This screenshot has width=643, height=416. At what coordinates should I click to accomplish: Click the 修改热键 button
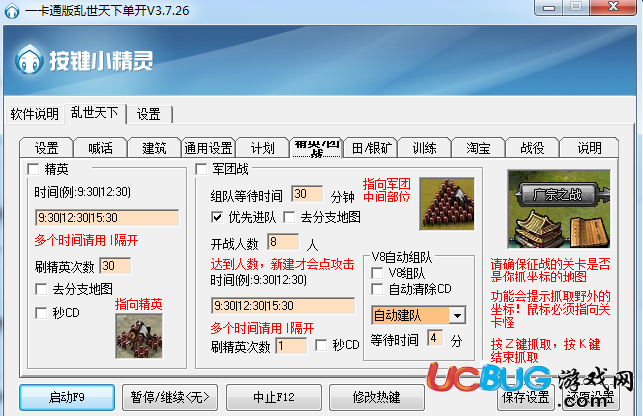pyautogui.click(x=376, y=397)
